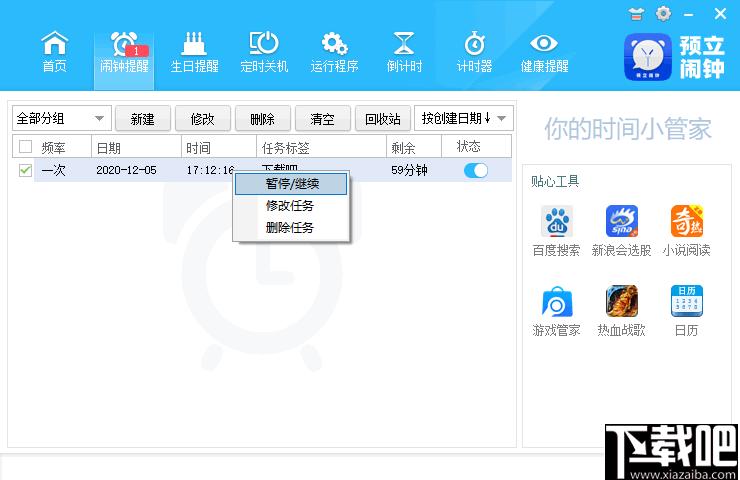Minimize the 预立闹钟 window
Viewport: 740px width, 480px height.
[x=690, y=15]
